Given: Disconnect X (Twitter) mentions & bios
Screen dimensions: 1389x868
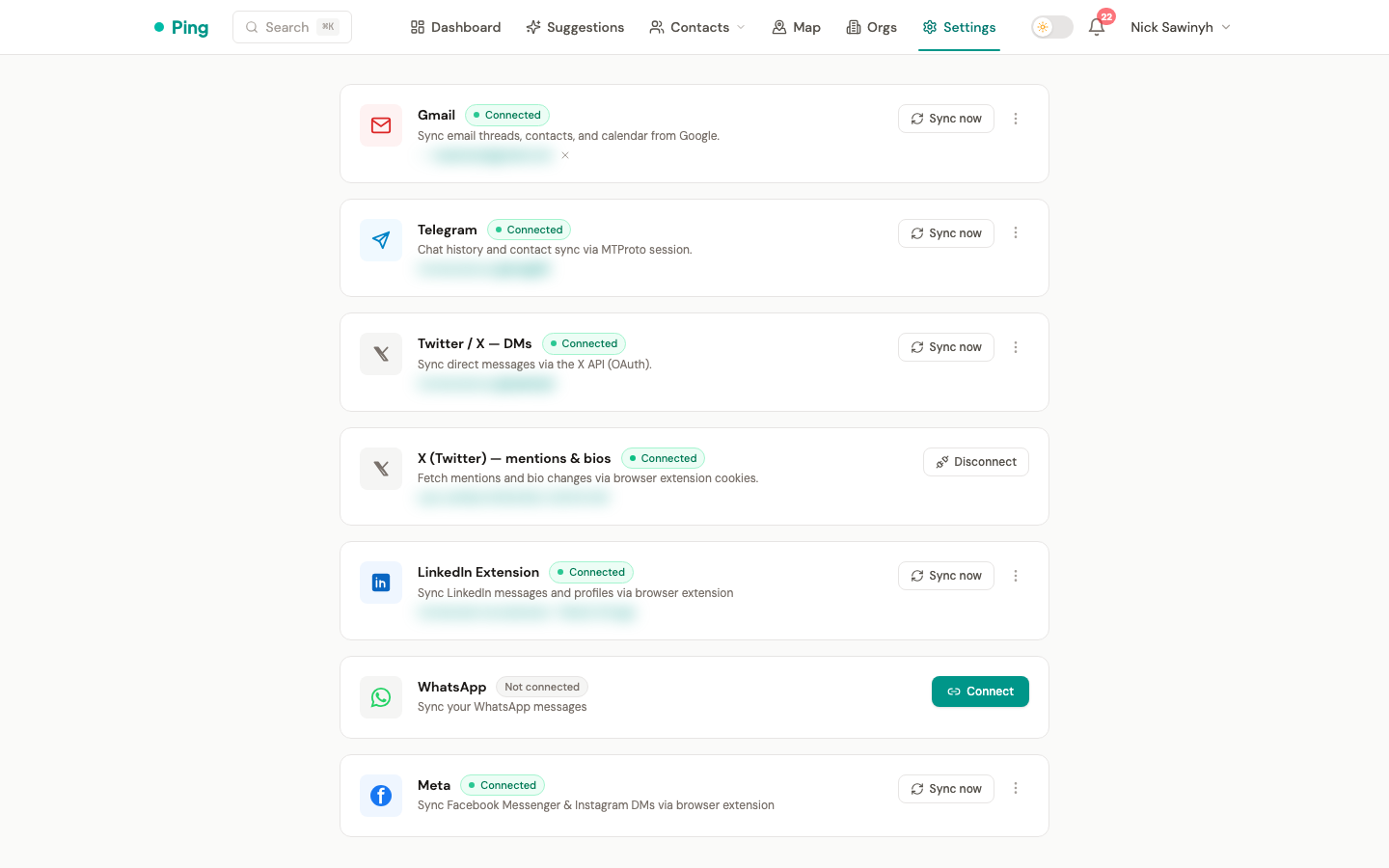Looking at the screenshot, I should tap(976, 462).
